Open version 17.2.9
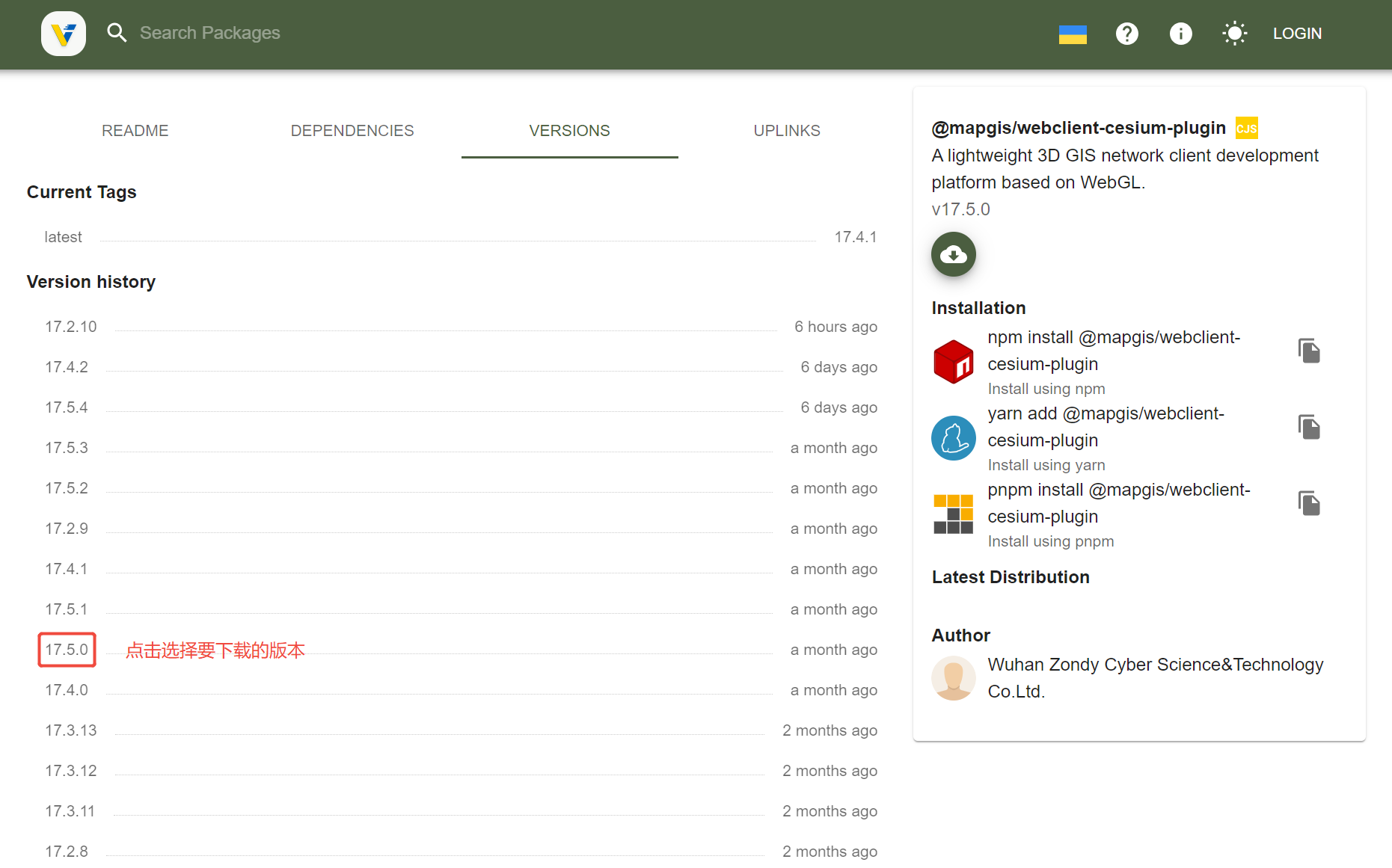This screenshot has height=868, width=1392. click(67, 529)
